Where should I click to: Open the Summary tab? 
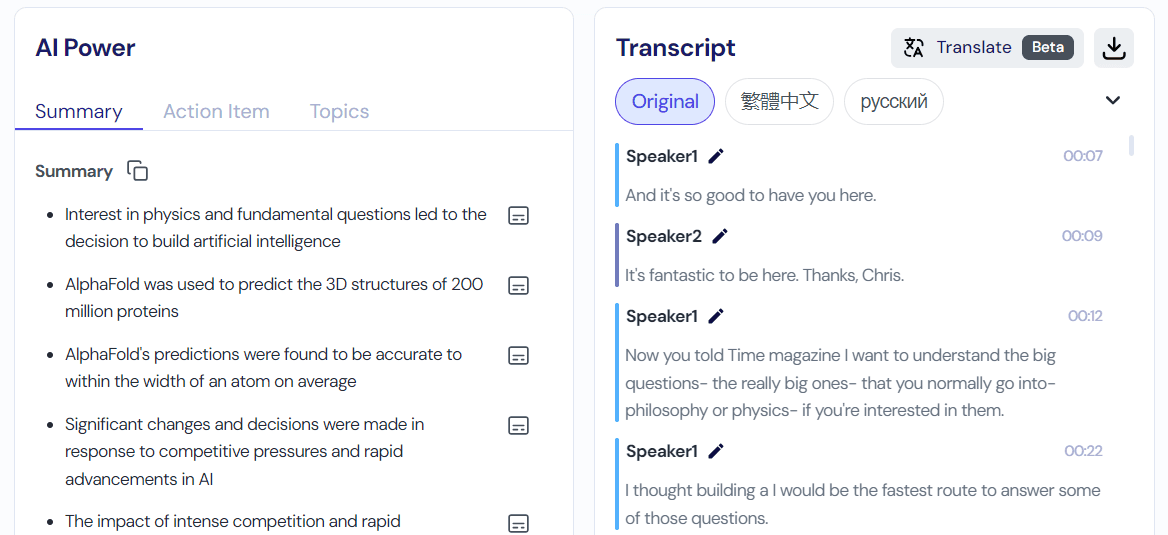[x=79, y=111]
